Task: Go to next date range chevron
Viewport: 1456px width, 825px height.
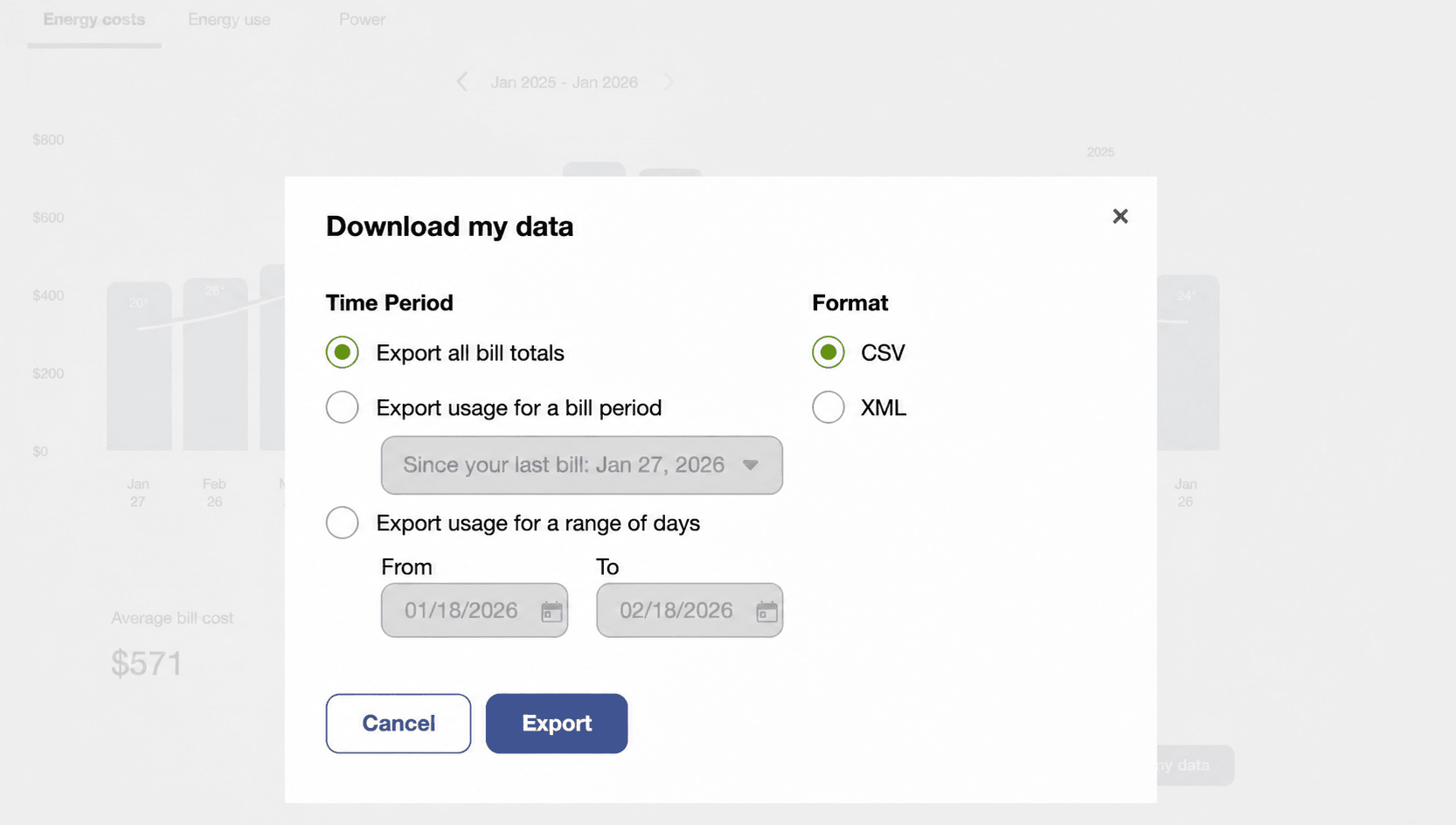Action: coord(669,82)
